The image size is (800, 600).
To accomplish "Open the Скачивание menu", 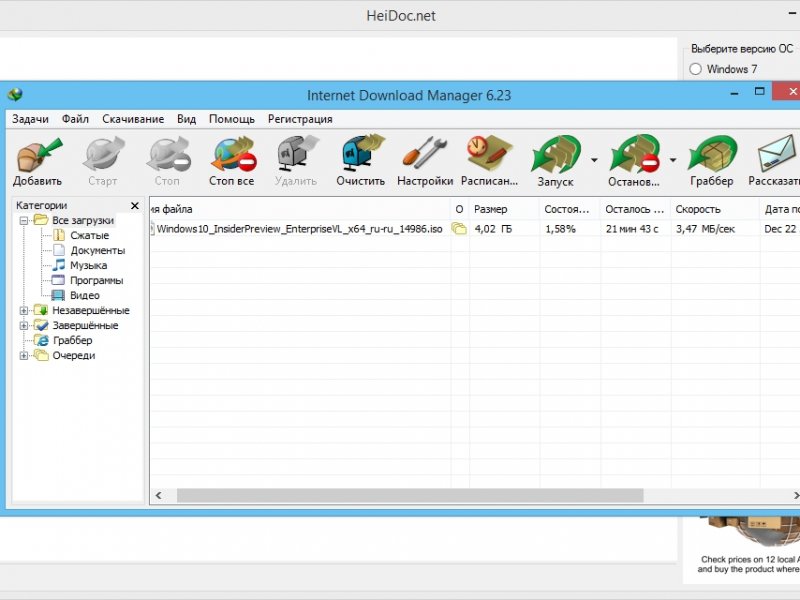I will pos(133,119).
